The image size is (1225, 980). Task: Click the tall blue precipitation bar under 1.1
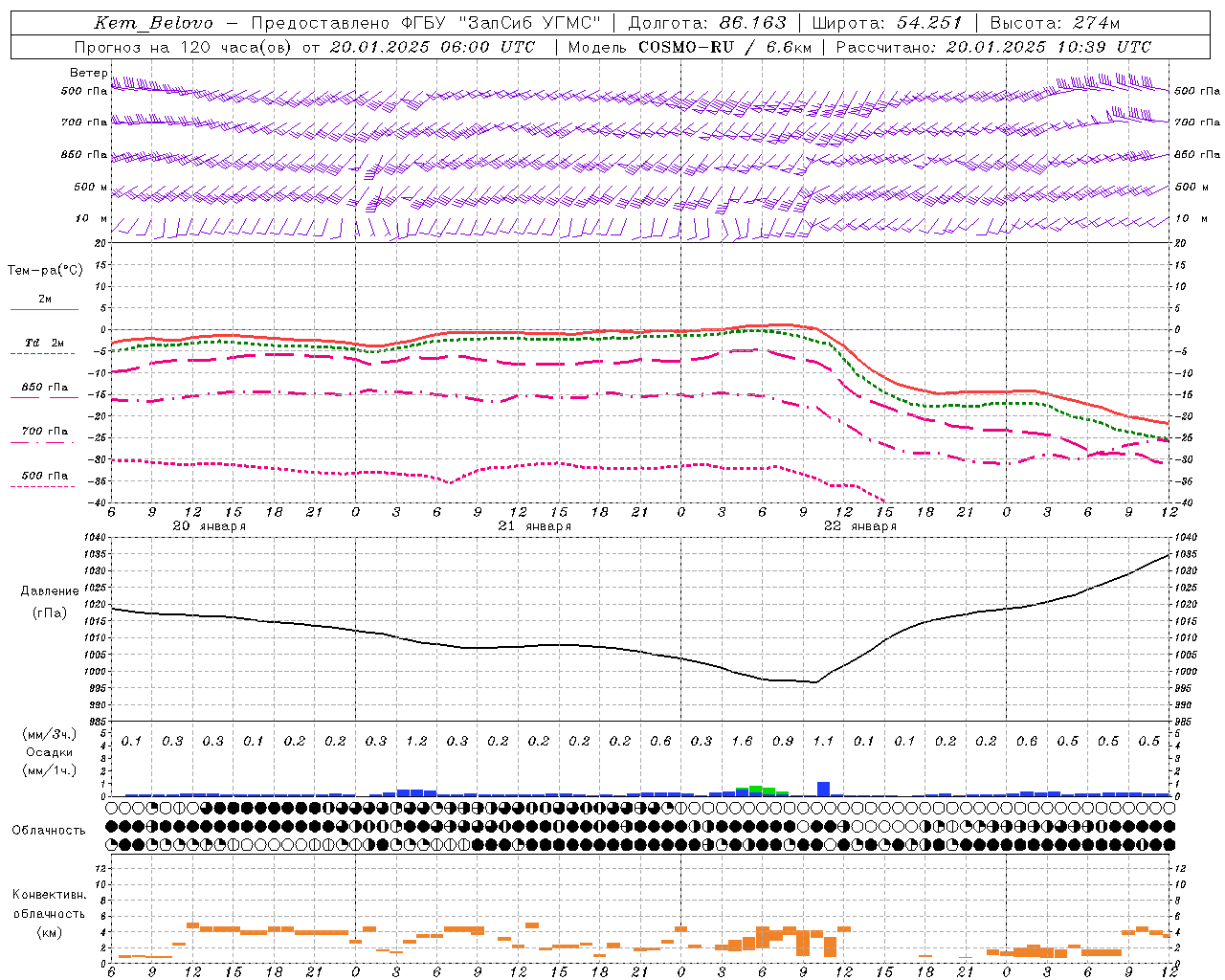click(x=823, y=789)
